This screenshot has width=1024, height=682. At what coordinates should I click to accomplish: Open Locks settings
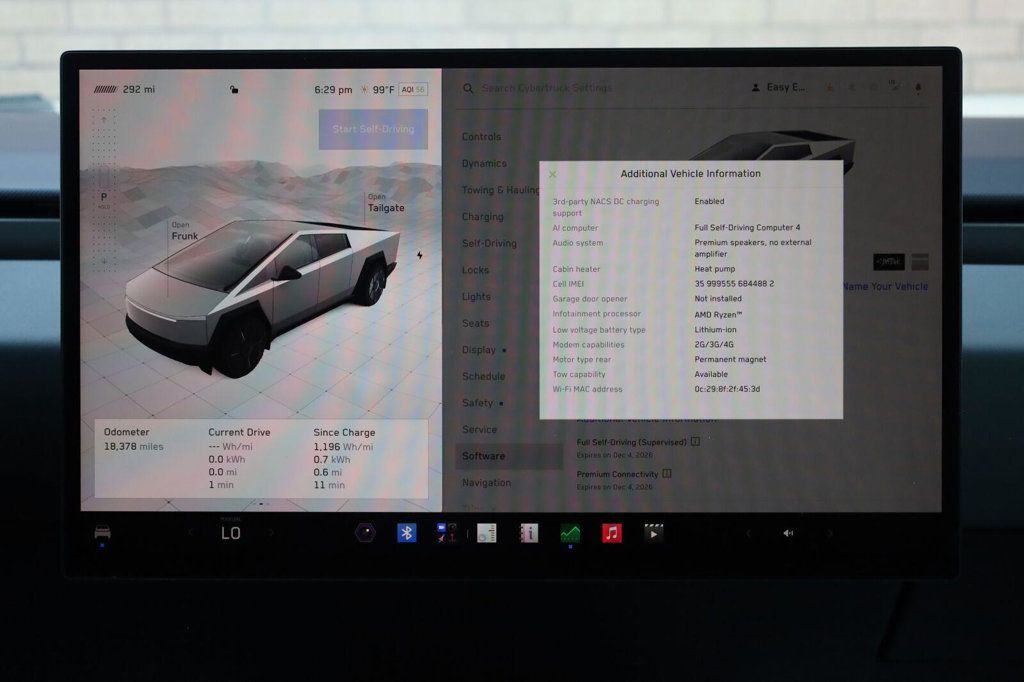pos(475,270)
